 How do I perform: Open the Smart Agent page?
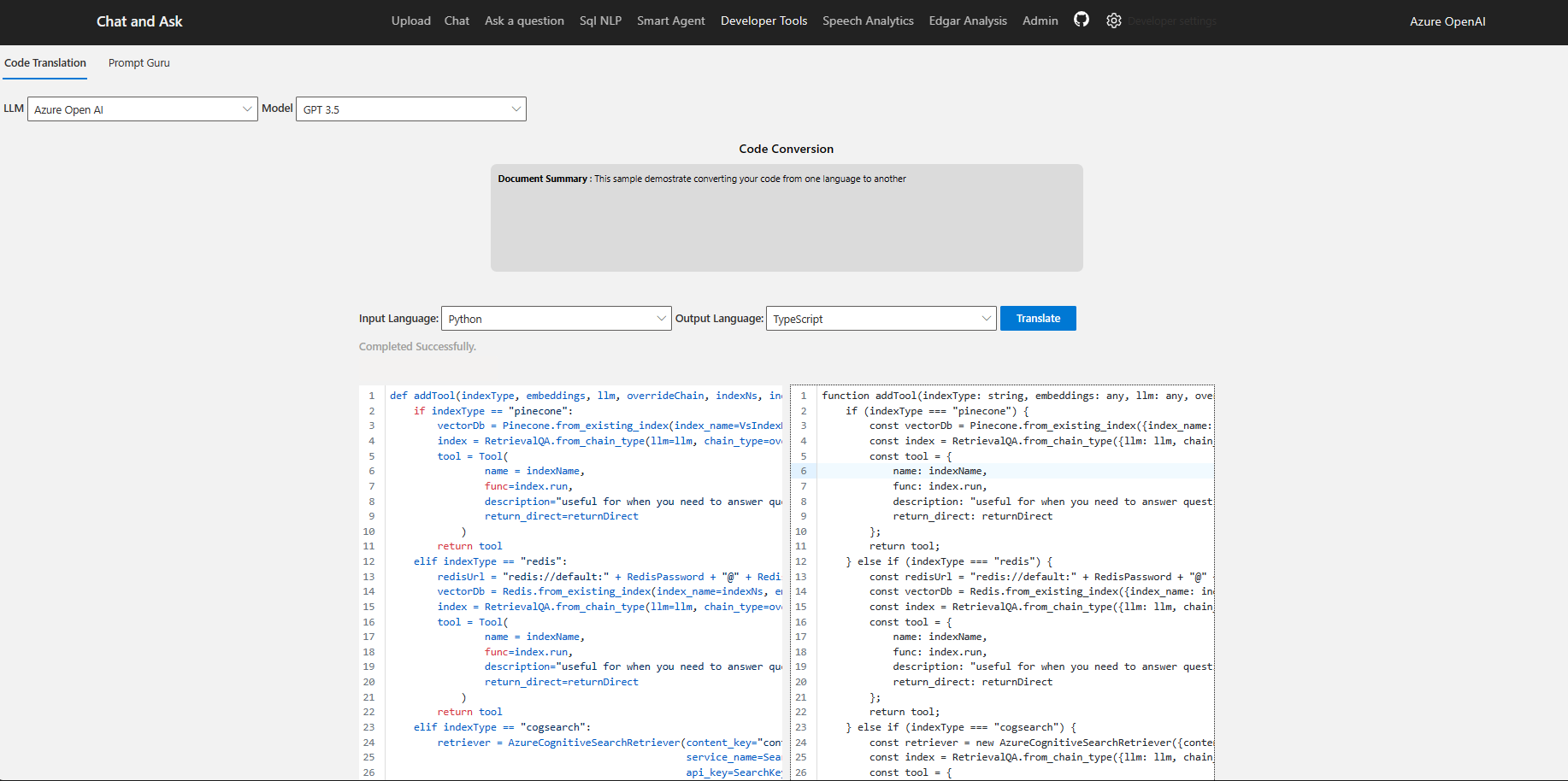pos(671,21)
